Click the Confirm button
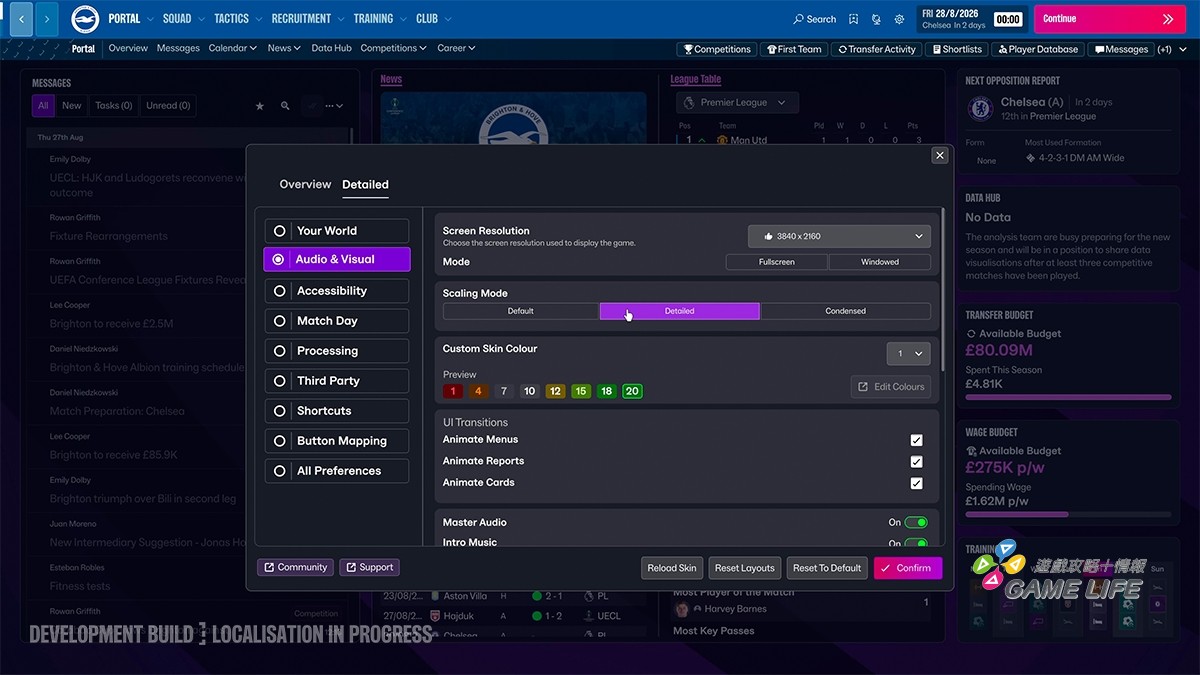1200x675 pixels. (908, 568)
